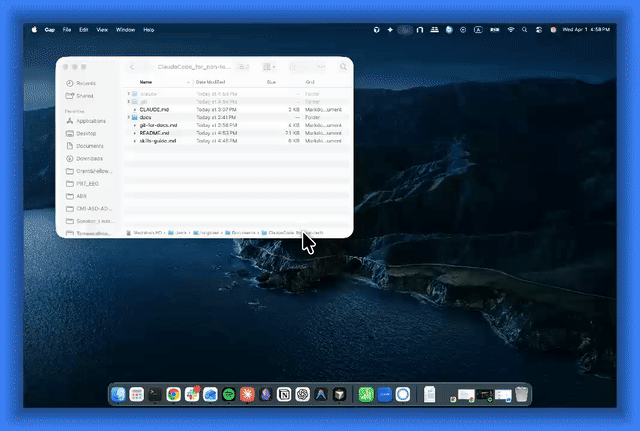
Task: Open the Help menu
Action: tap(149, 30)
